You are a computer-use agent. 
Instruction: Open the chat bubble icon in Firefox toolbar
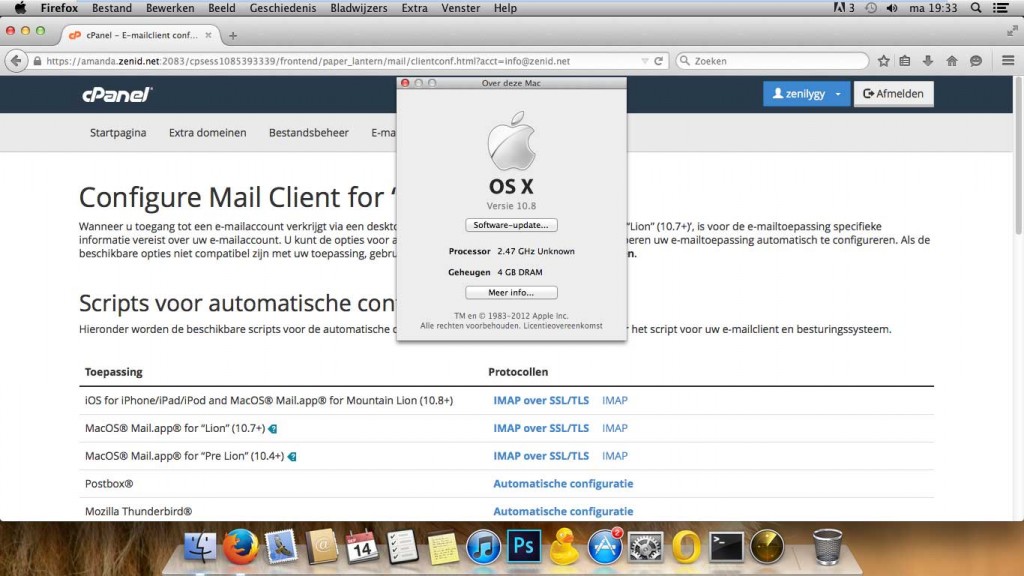[x=976, y=61]
